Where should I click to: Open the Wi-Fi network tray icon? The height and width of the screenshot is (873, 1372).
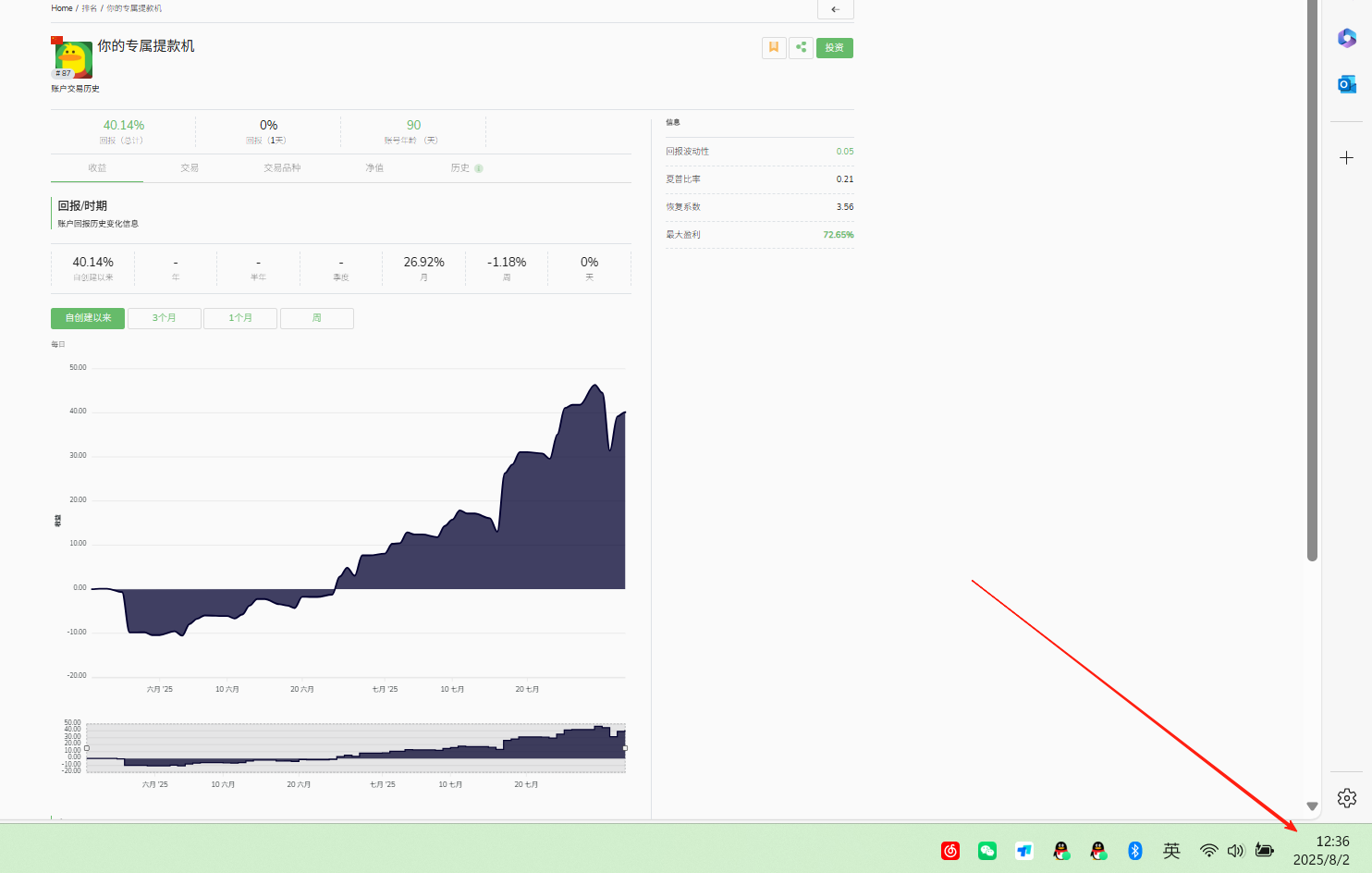(x=1208, y=851)
